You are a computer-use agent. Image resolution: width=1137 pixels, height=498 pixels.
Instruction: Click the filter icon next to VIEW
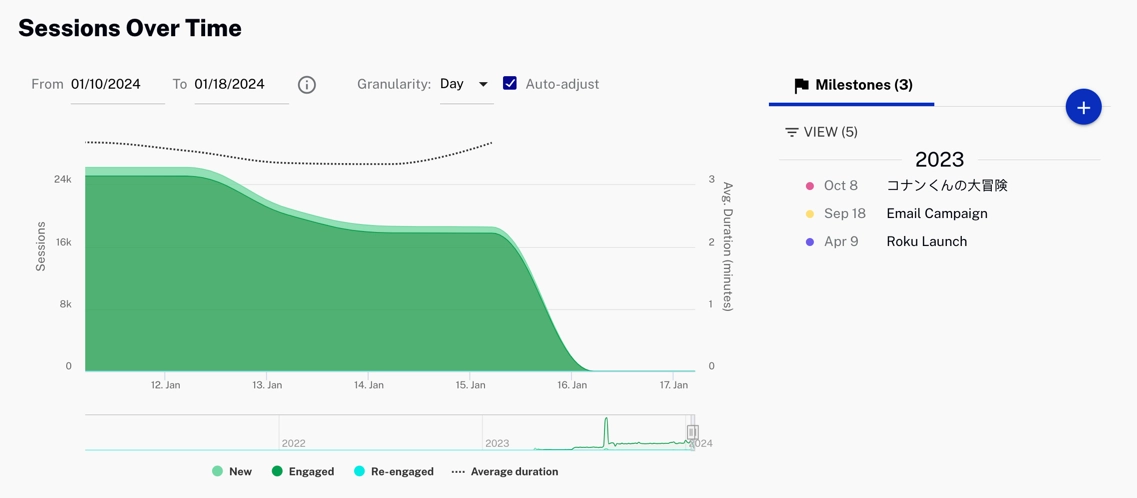coord(791,132)
